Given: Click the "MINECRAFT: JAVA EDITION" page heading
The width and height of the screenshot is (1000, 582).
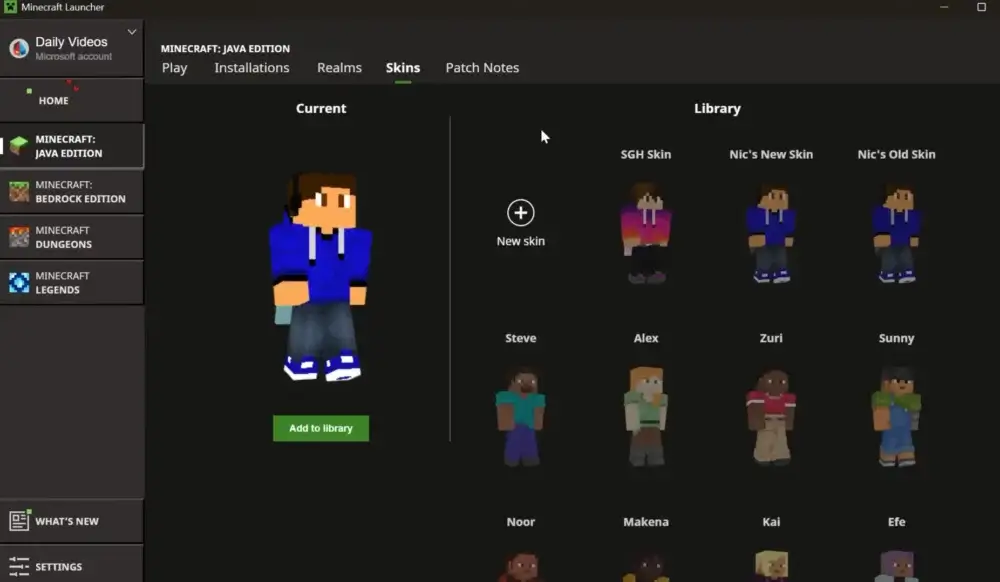Looking at the screenshot, I should 225,48.
